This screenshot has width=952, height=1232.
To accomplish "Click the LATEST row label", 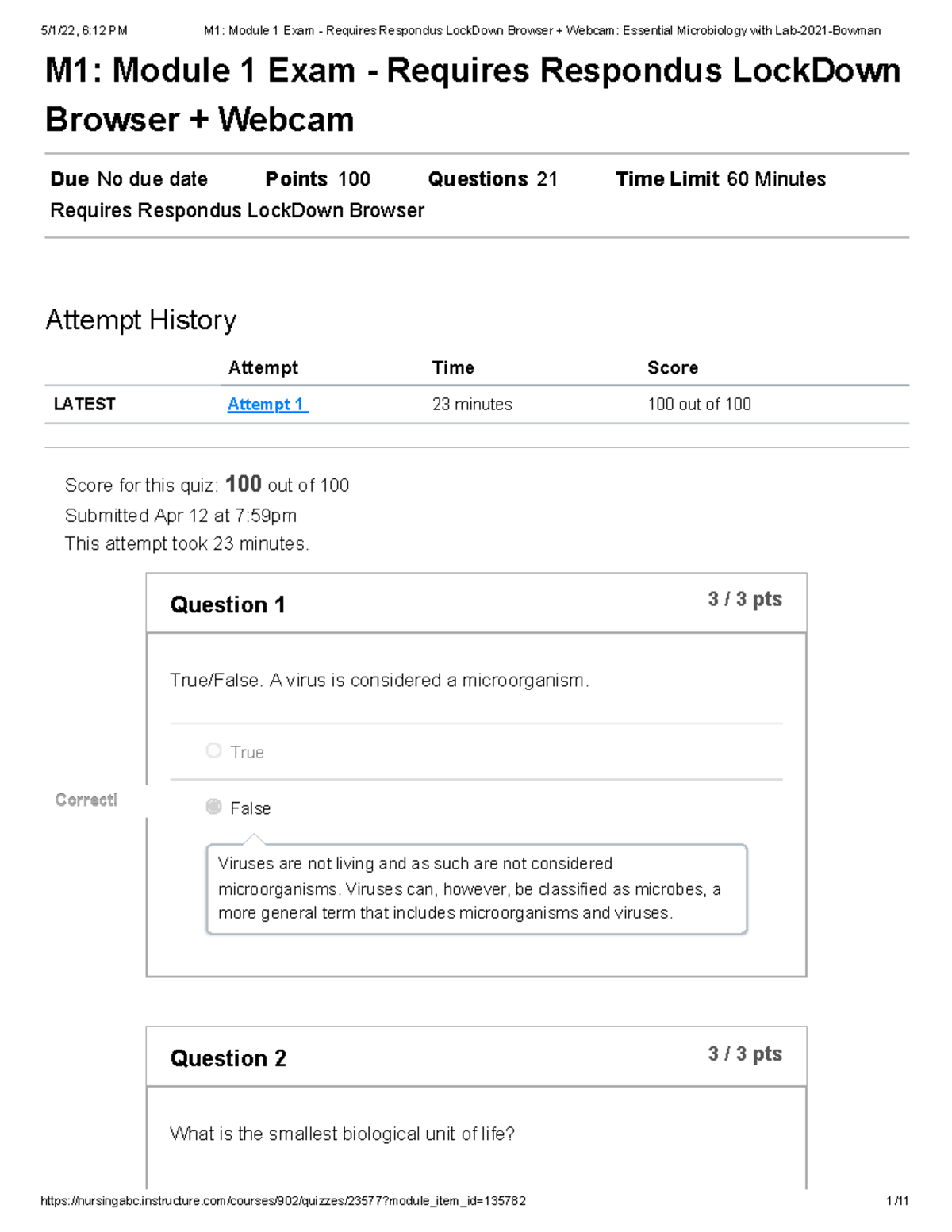I will tap(84, 405).
